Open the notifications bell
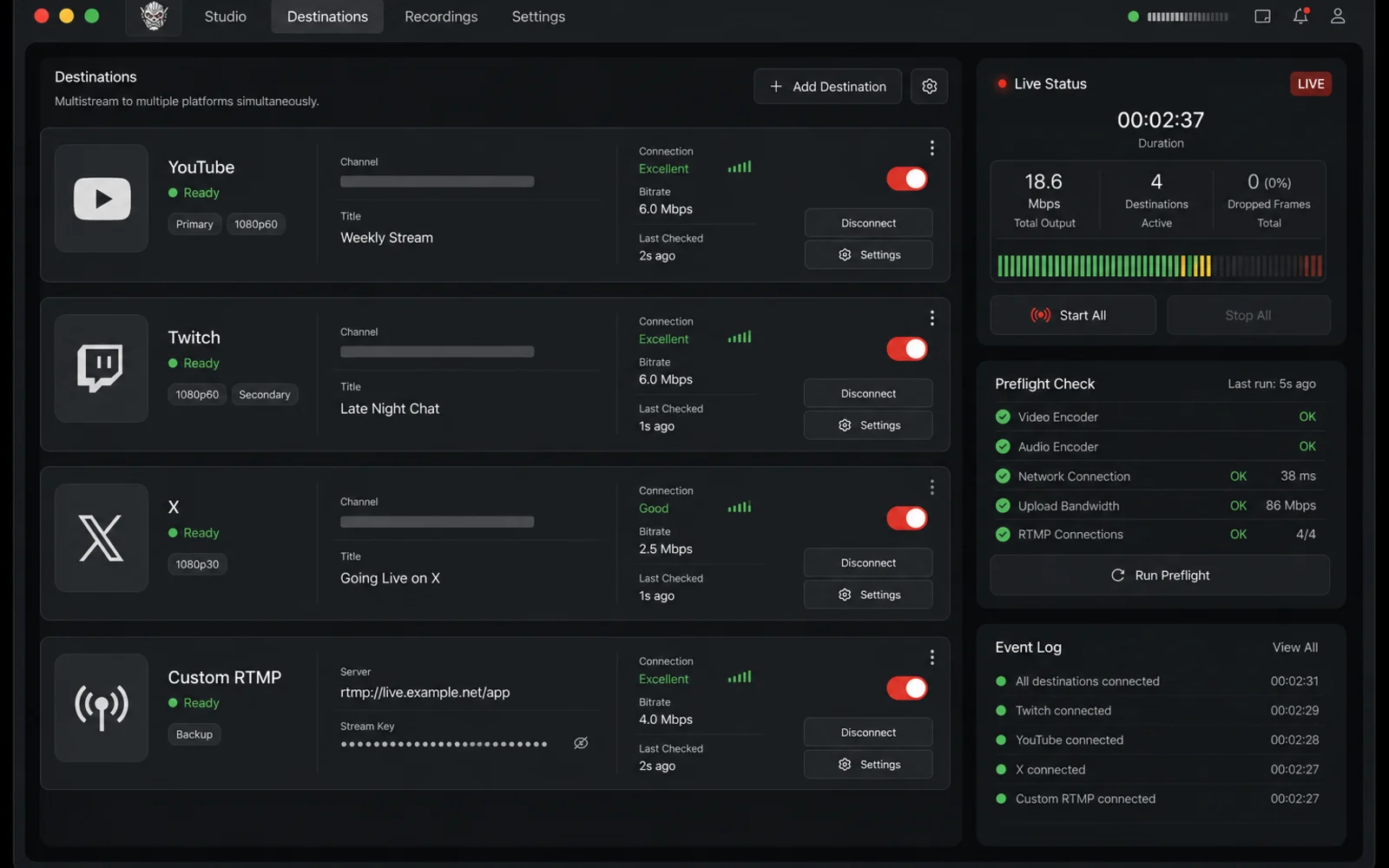 (1300, 16)
